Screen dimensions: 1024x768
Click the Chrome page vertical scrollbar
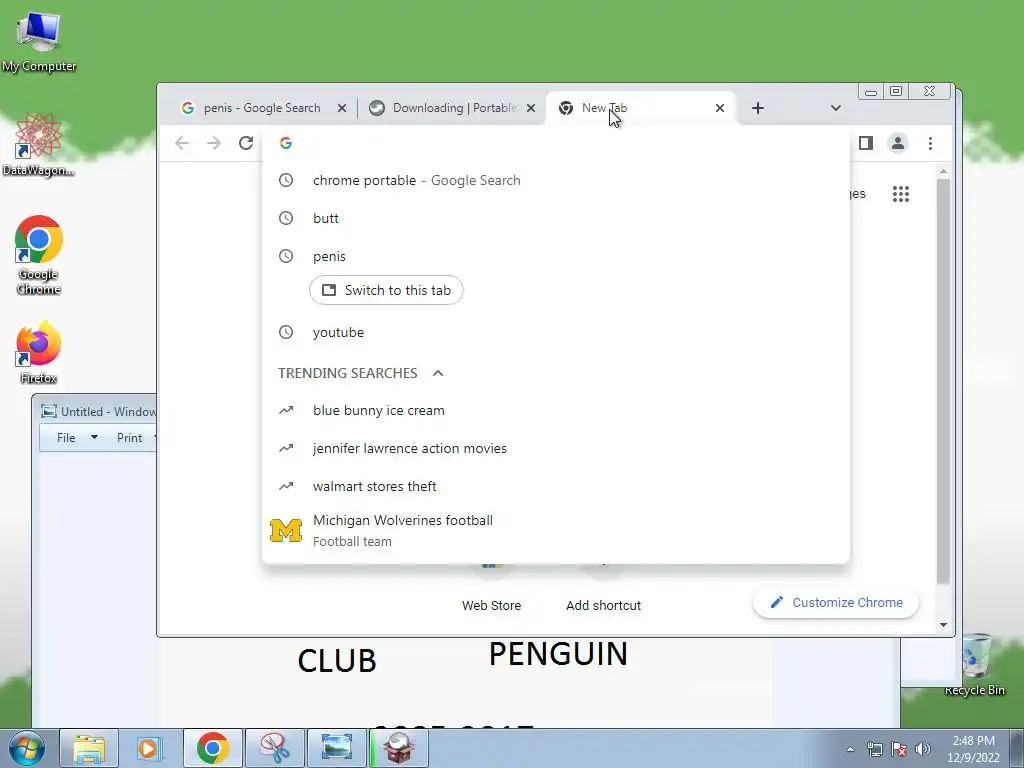(x=943, y=381)
